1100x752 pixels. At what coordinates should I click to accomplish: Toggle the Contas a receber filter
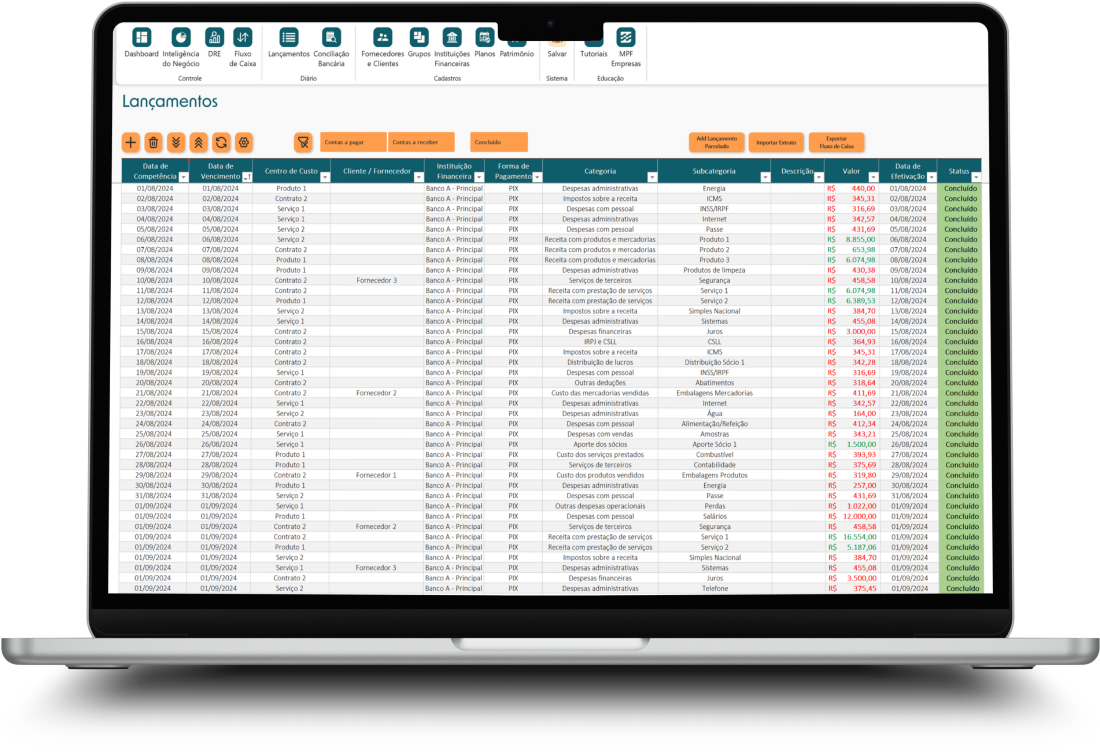point(421,142)
